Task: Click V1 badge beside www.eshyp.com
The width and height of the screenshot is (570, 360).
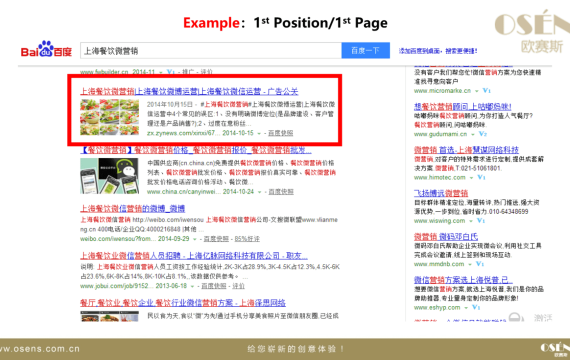Action: [476, 308]
